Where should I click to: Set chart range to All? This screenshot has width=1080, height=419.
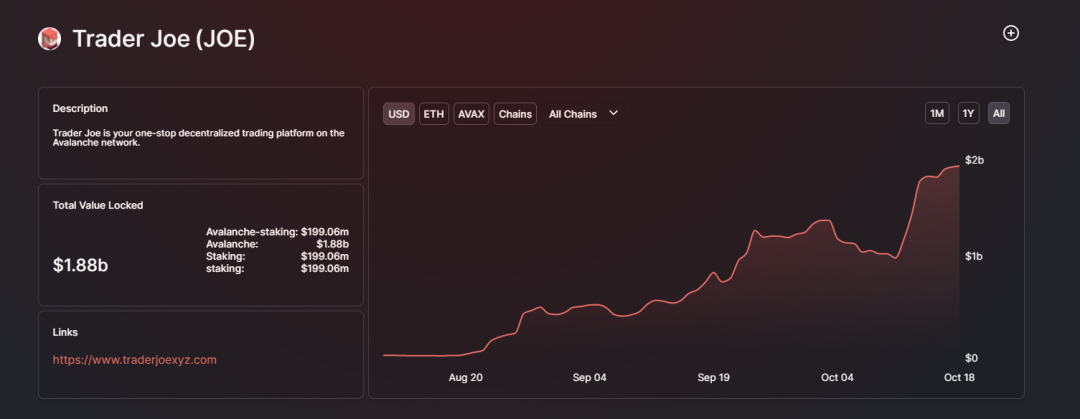[999, 114]
